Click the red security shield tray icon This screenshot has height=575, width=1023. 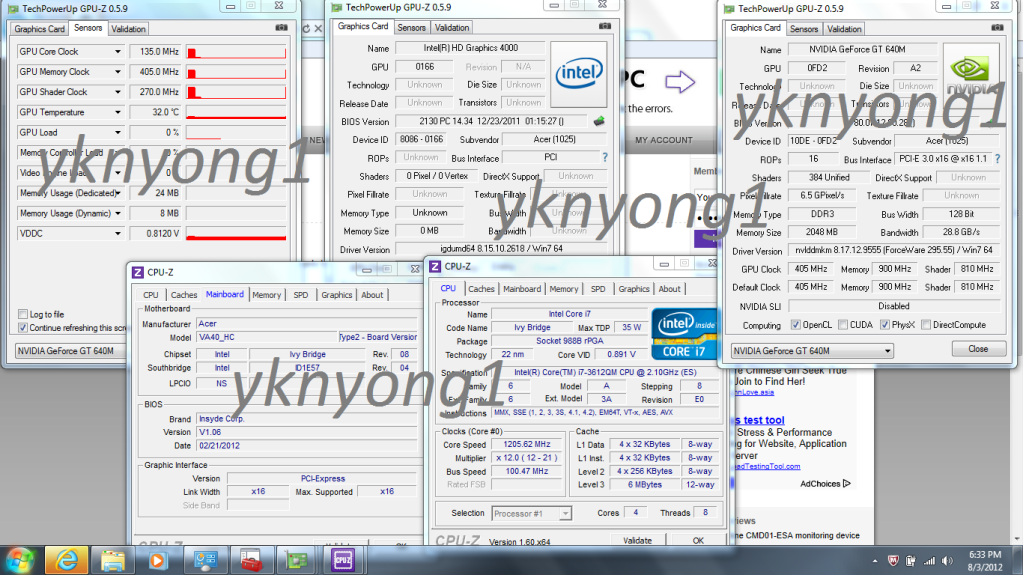[x=893, y=561]
